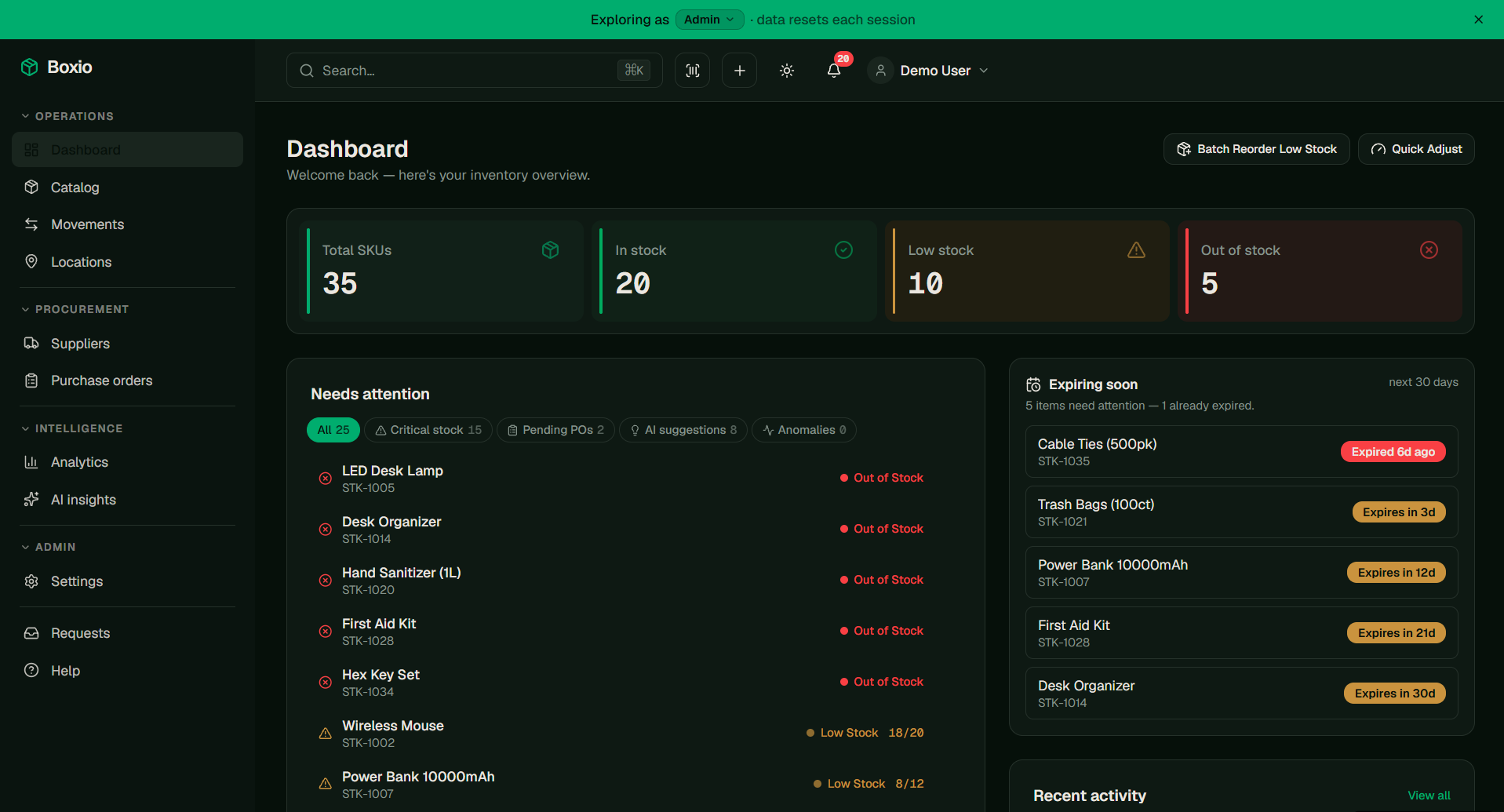Switch to Pending POs tab
Image resolution: width=1504 pixels, height=812 pixels.
[555, 430]
